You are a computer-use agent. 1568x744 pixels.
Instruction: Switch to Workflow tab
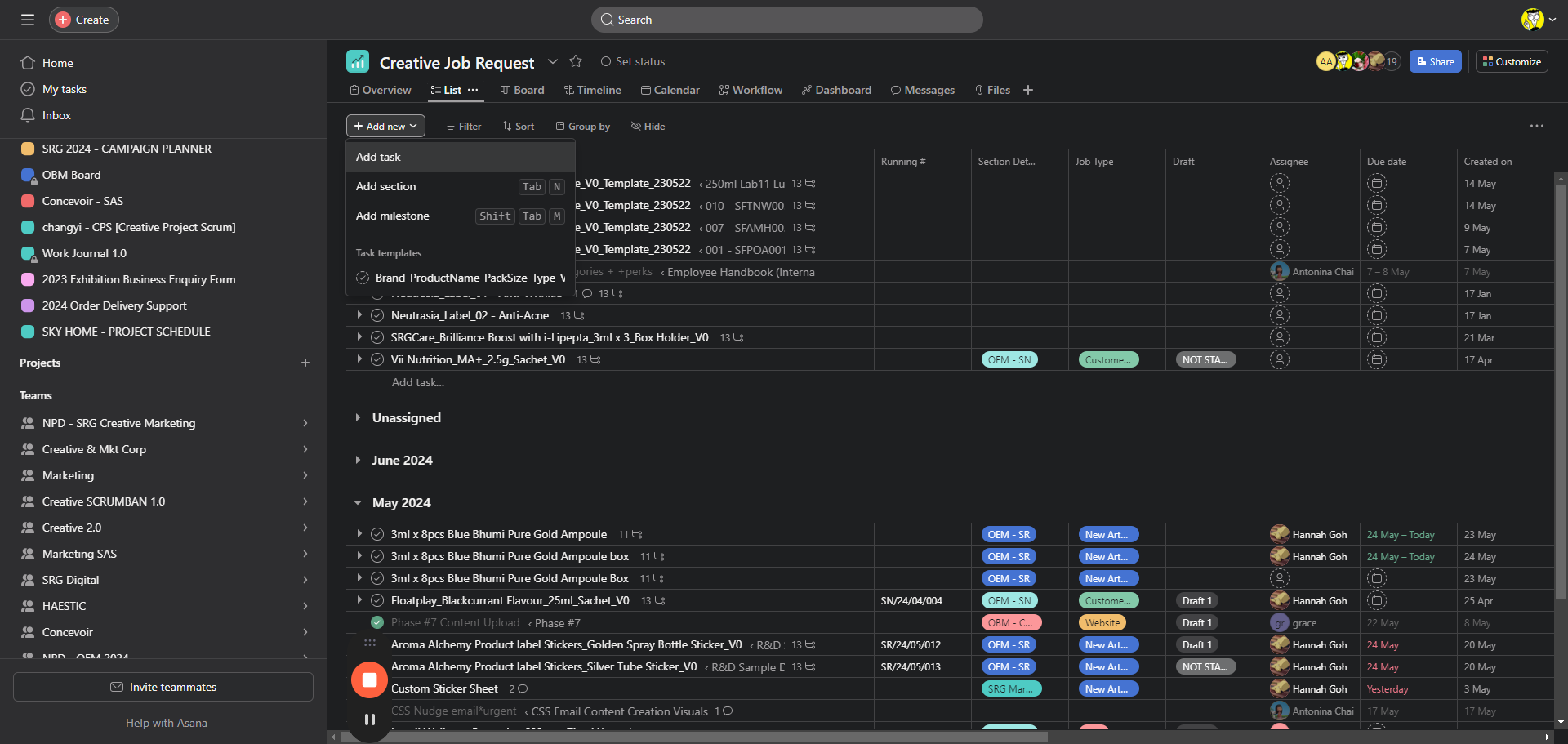[751, 90]
